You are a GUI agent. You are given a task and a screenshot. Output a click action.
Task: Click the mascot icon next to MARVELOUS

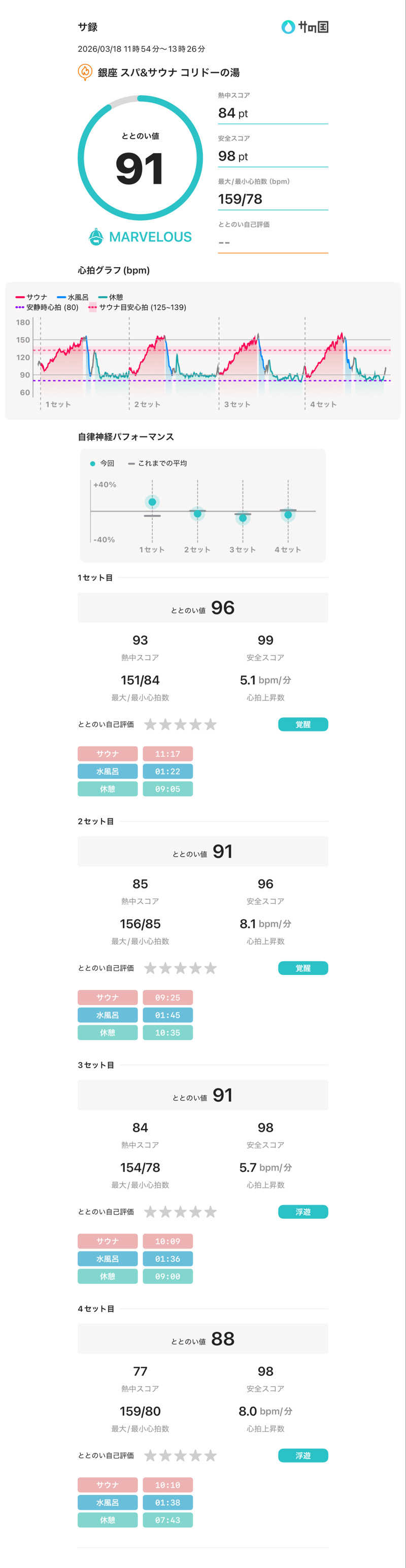click(96, 237)
